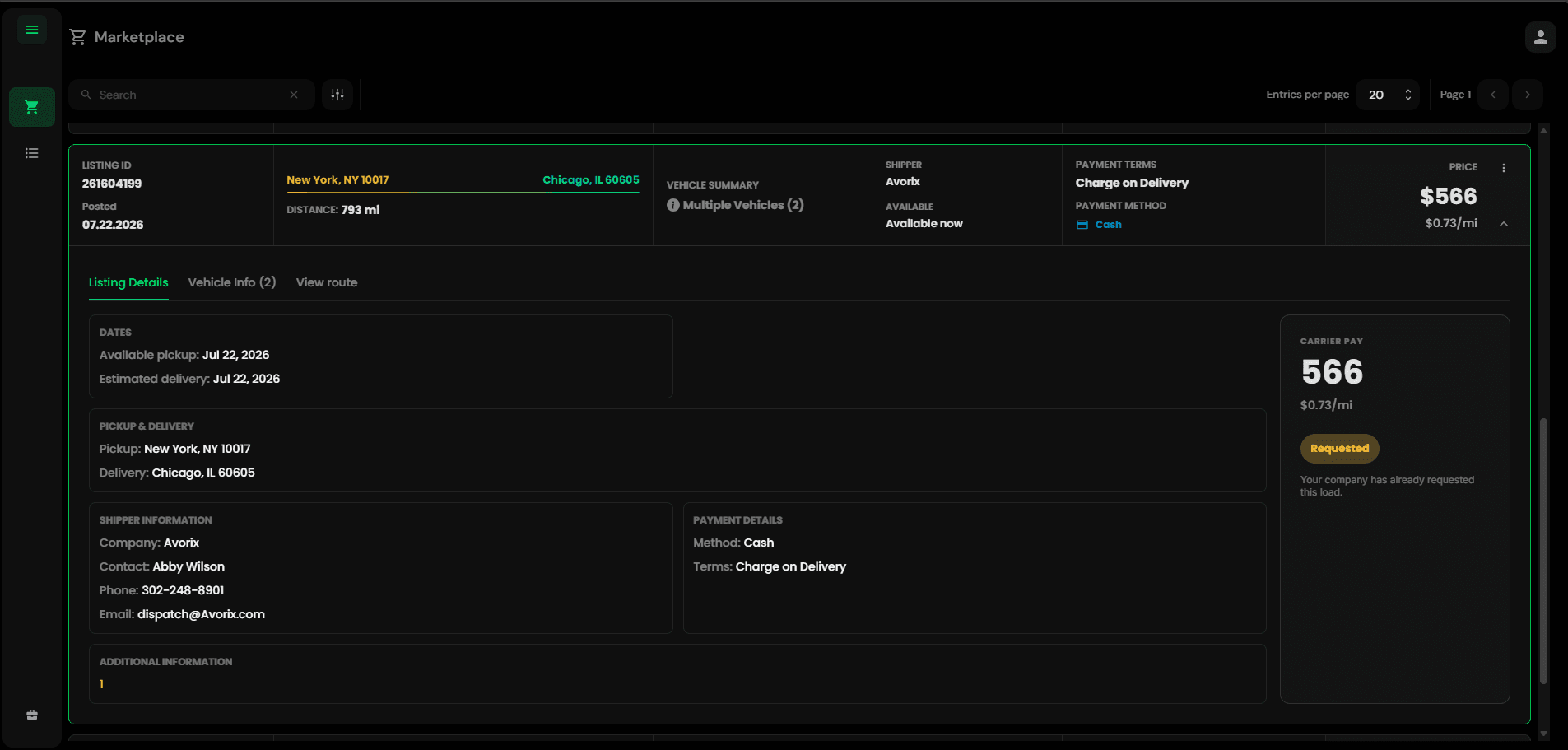Click the Charge on Delivery payment terms
This screenshot has width=1568, height=750.
pos(1132,183)
